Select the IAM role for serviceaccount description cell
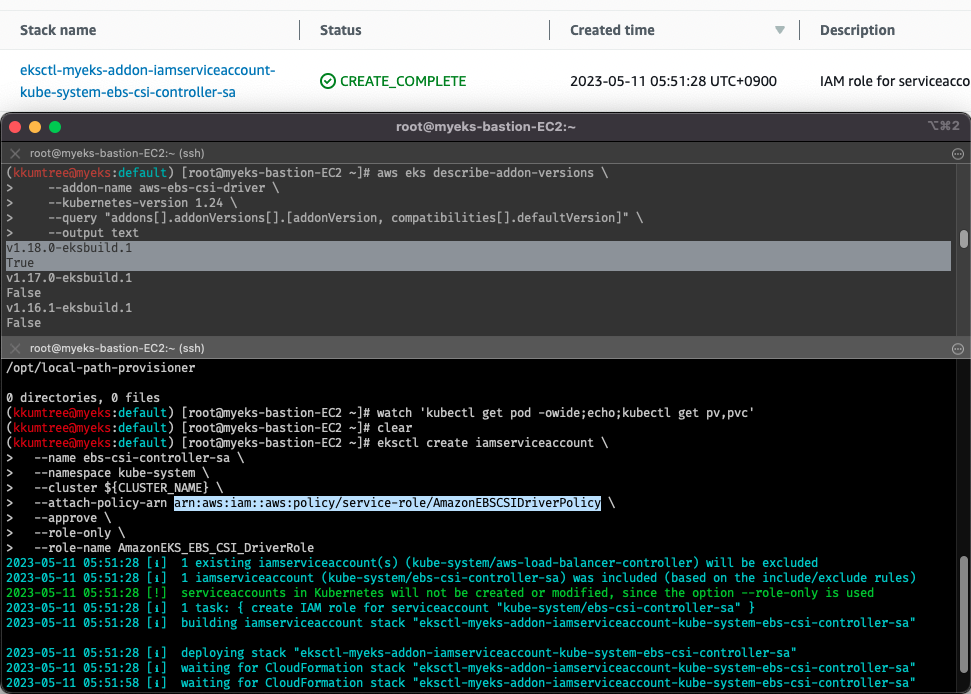 click(895, 81)
